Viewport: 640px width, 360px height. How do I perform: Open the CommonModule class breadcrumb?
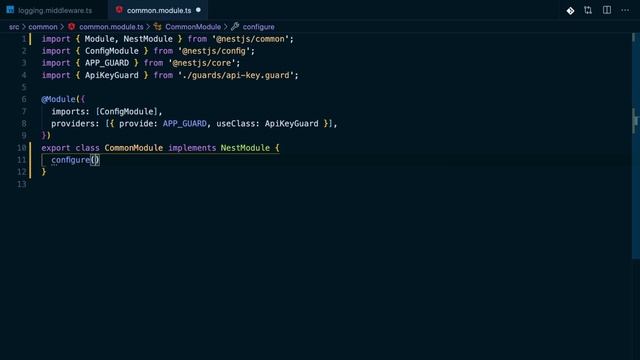193,27
